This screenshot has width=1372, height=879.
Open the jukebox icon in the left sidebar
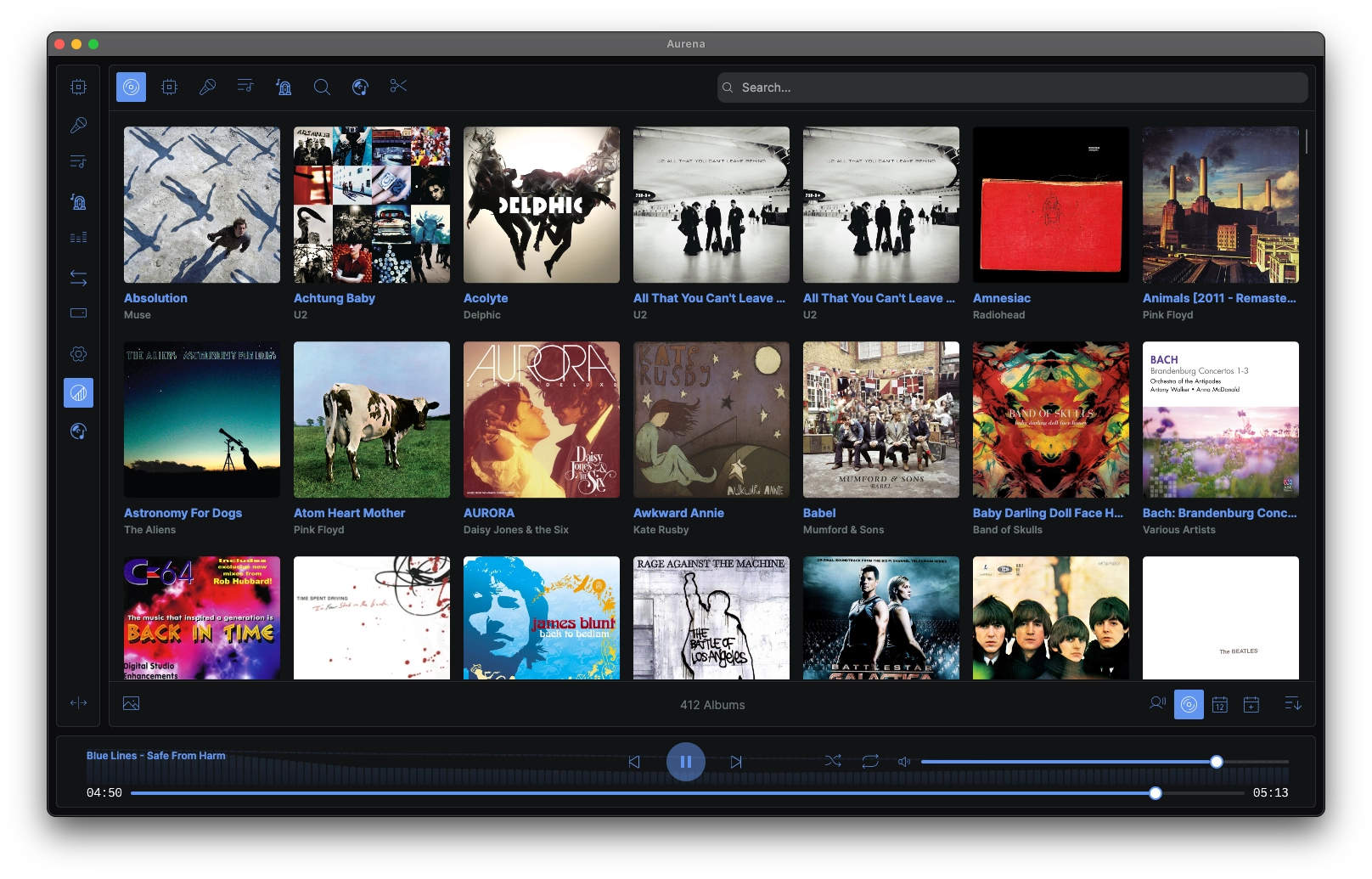[x=78, y=201]
